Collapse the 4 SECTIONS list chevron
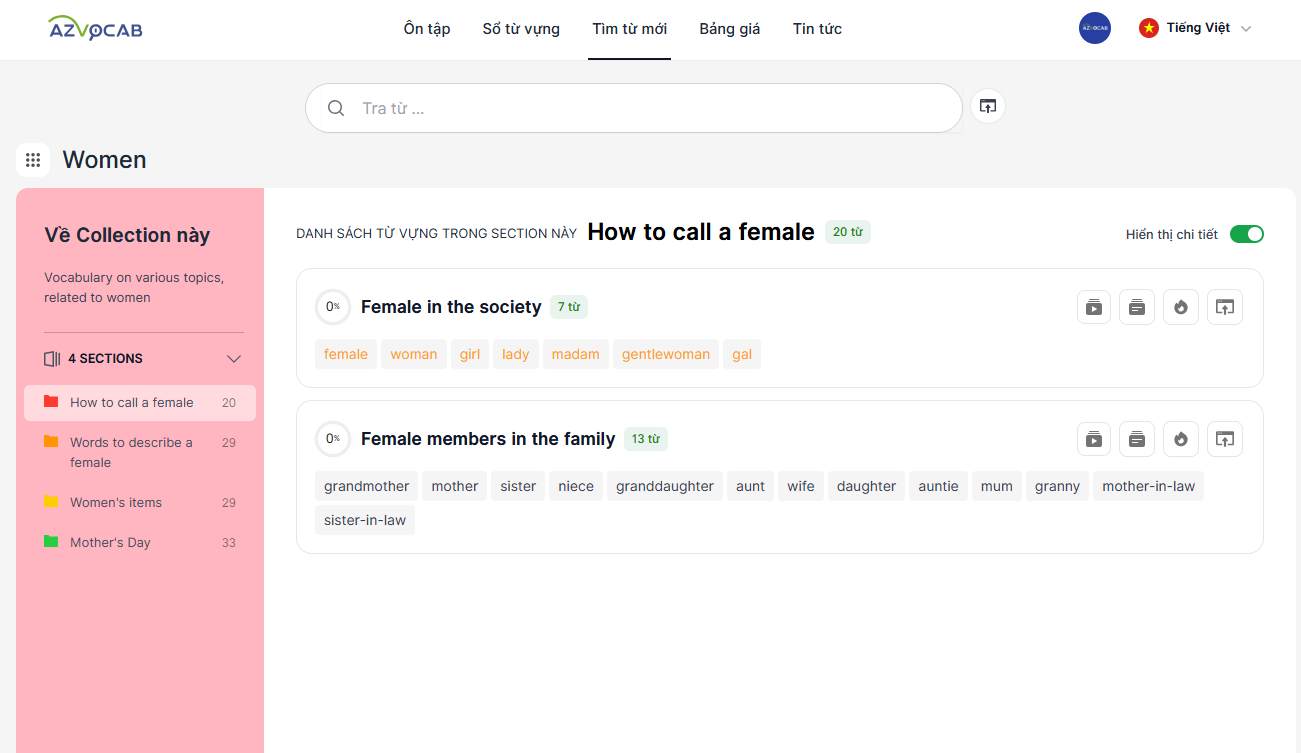 pyautogui.click(x=234, y=359)
